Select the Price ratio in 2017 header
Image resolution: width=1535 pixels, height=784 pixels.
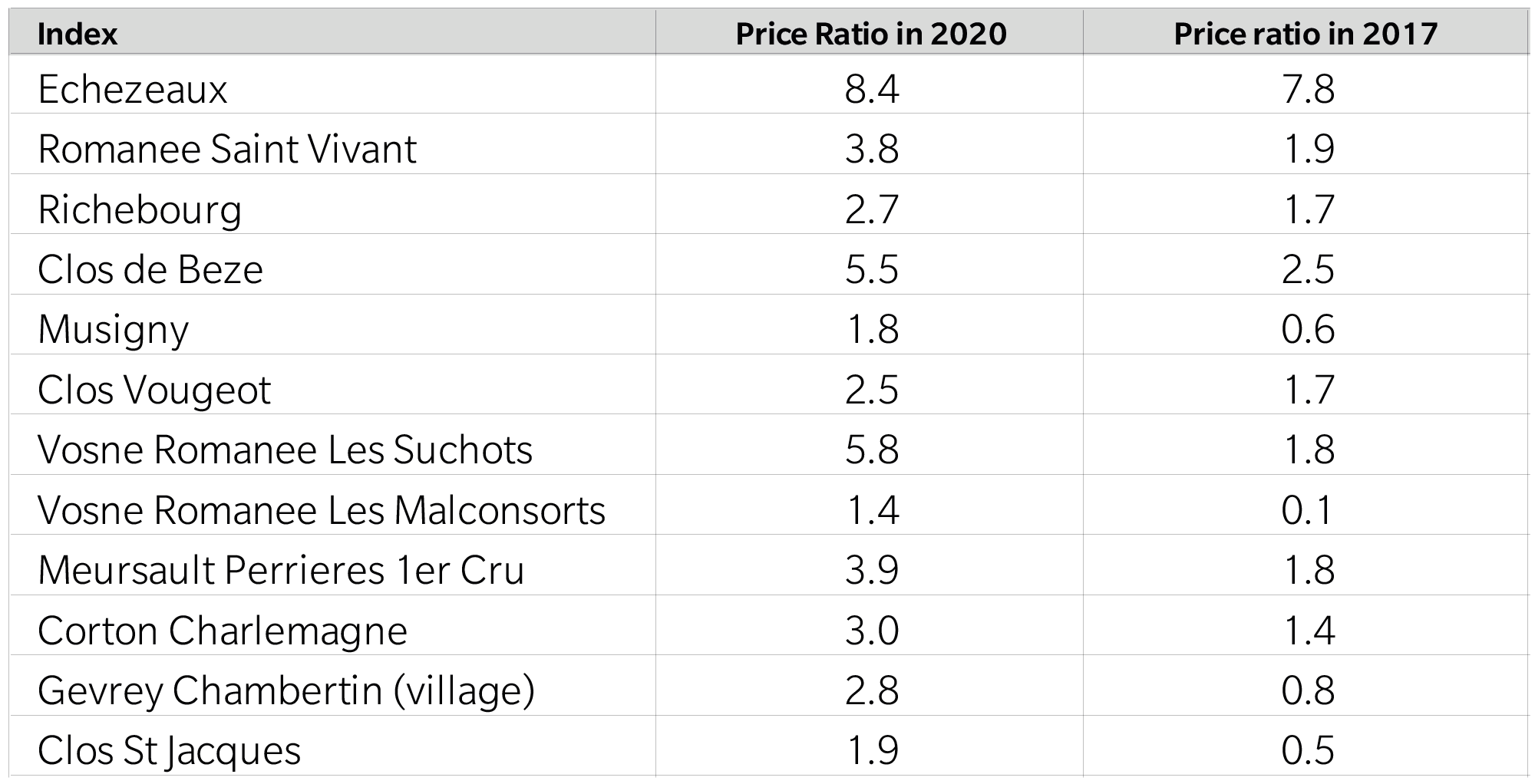(x=1306, y=34)
